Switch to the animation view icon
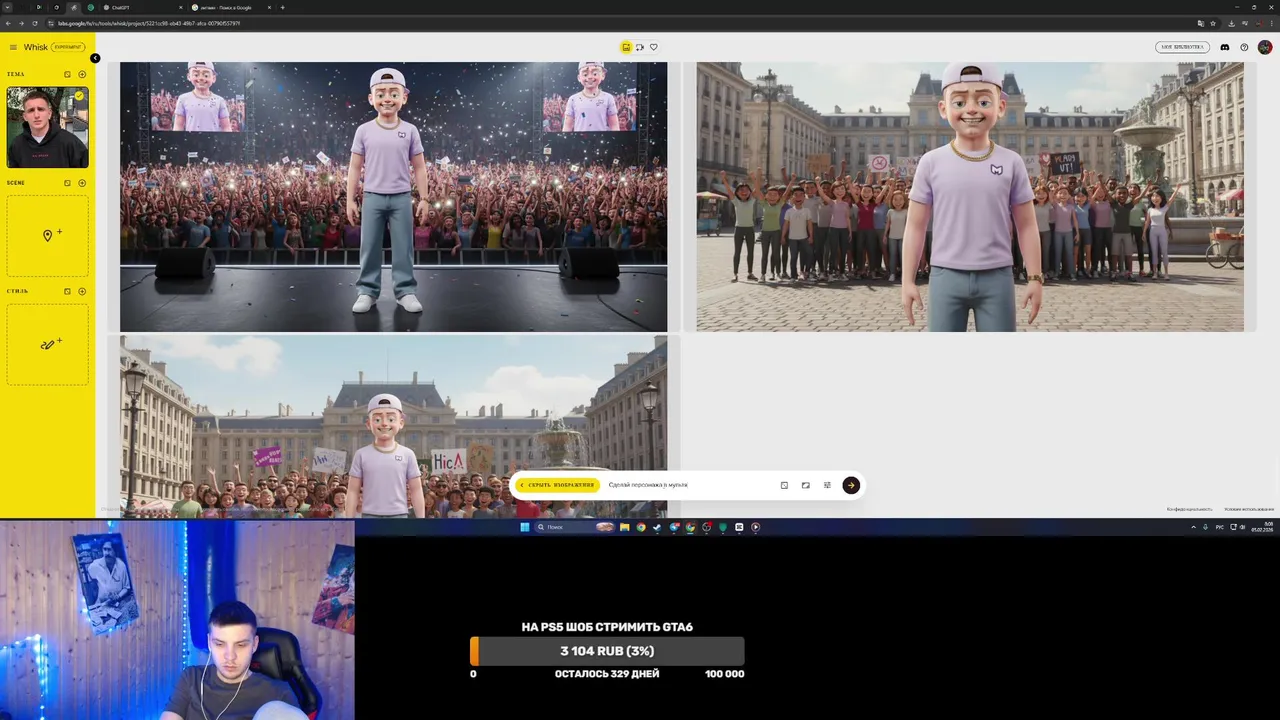Viewport: 1280px width, 720px height. 640,47
